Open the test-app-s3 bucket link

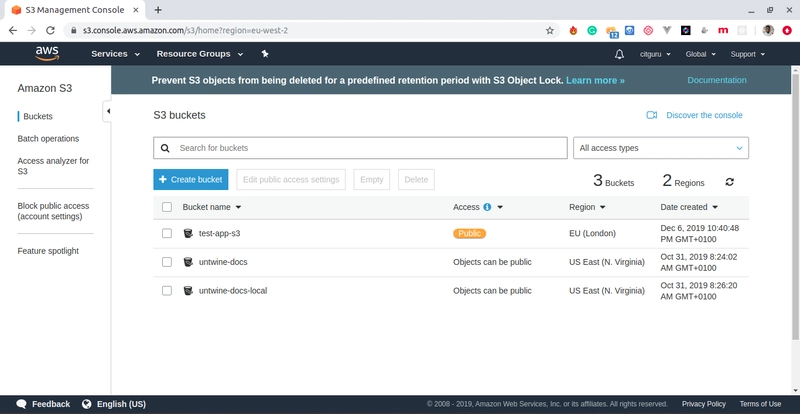point(219,233)
